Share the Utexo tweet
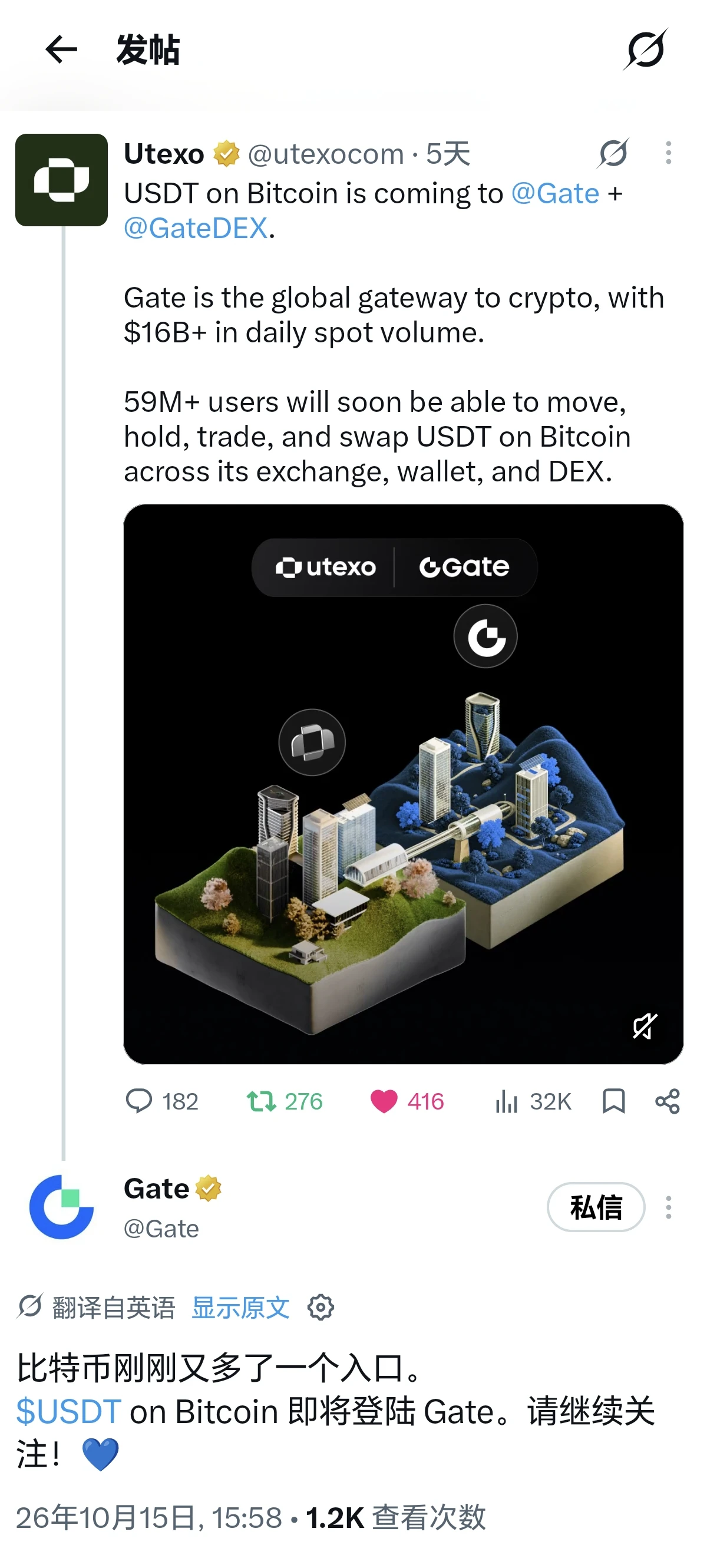The width and height of the screenshot is (707, 1568). click(667, 1101)
